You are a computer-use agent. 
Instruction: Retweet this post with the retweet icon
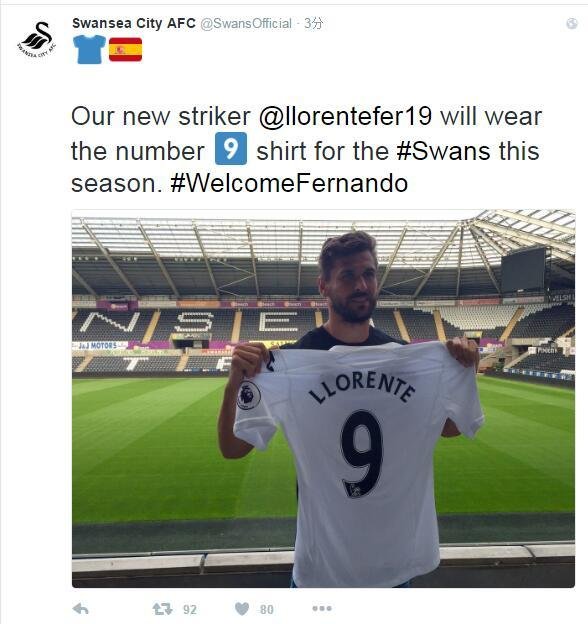[162, 608]
